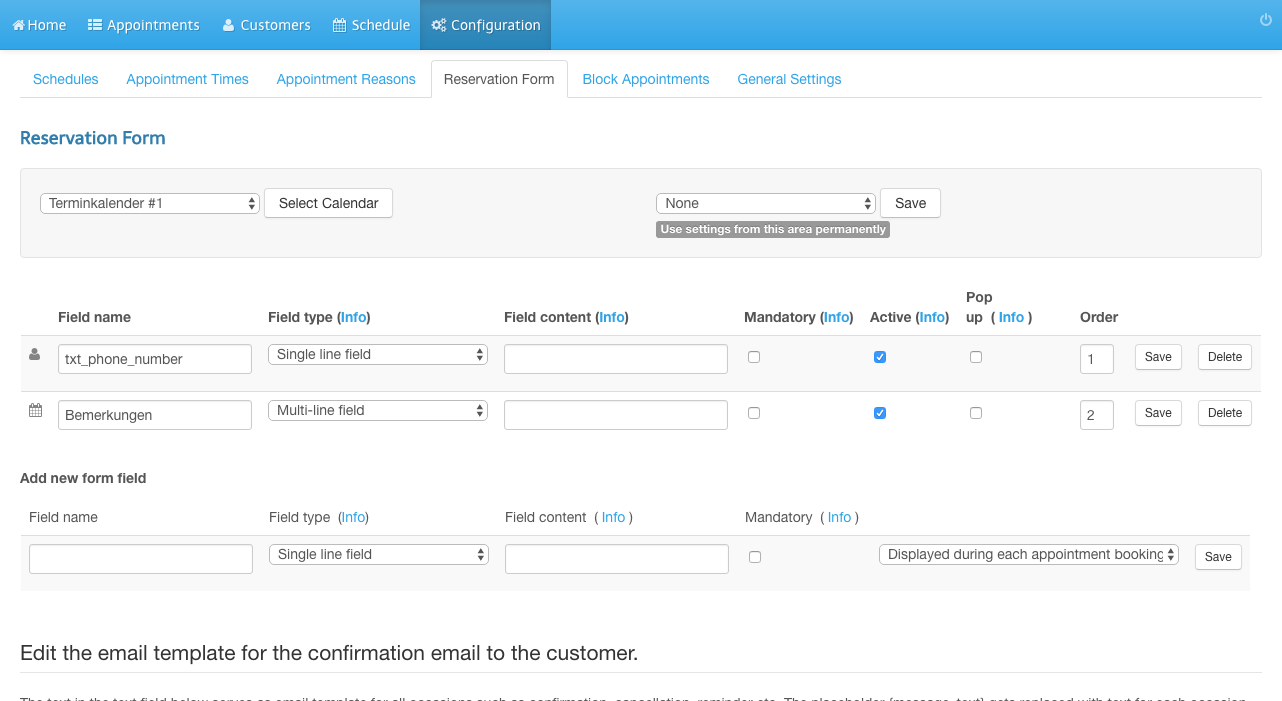
Task: Open the None settings dropdown
Action: click(766, 203)
